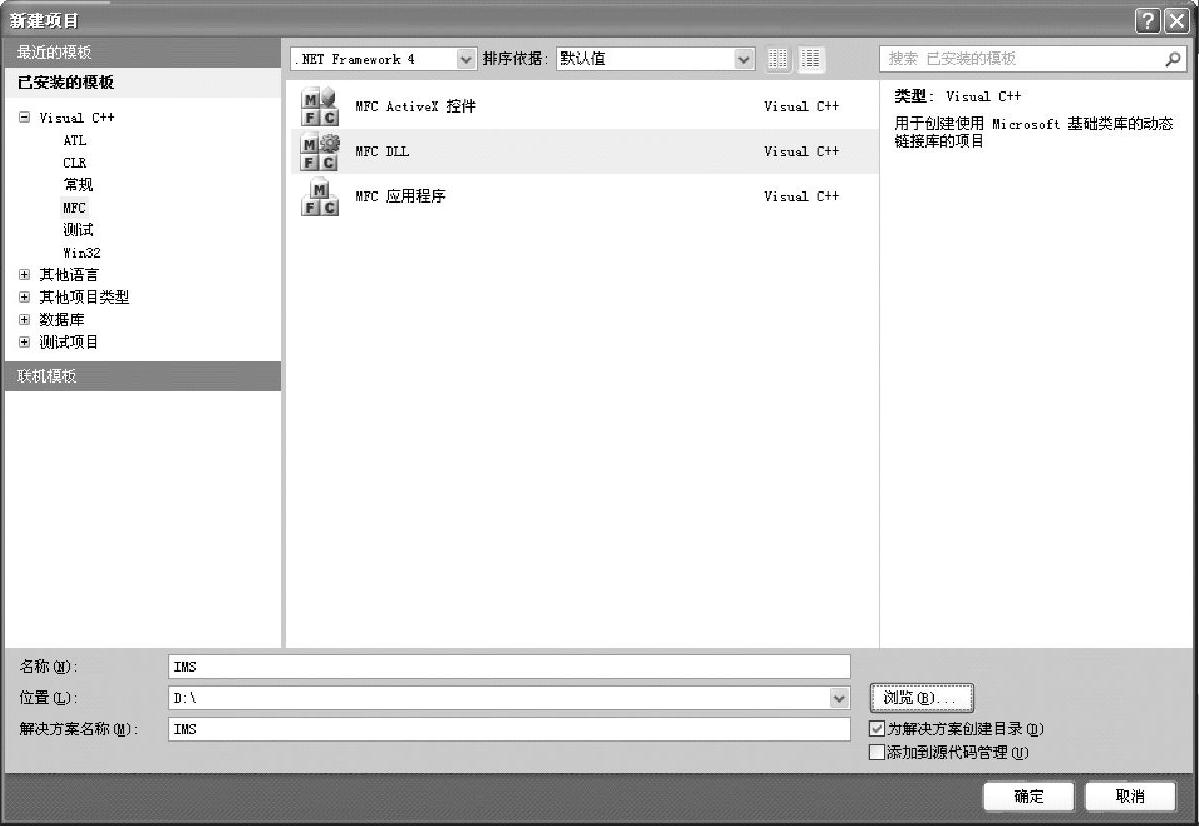
Task: Open the 位置 path dropdown arrow
Action: pos(839,698)
